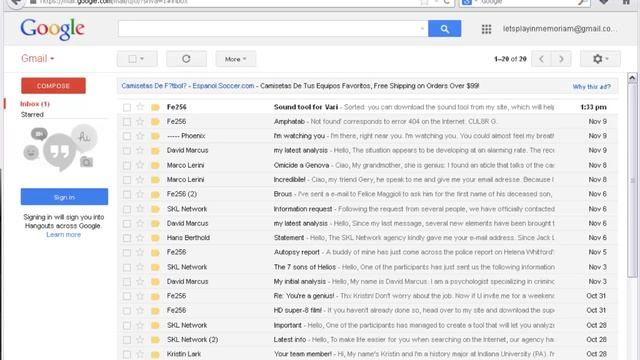Click importance marker on 'My initial analysis' email
This screenshot has height=360, width=640.
coord(155,282)
